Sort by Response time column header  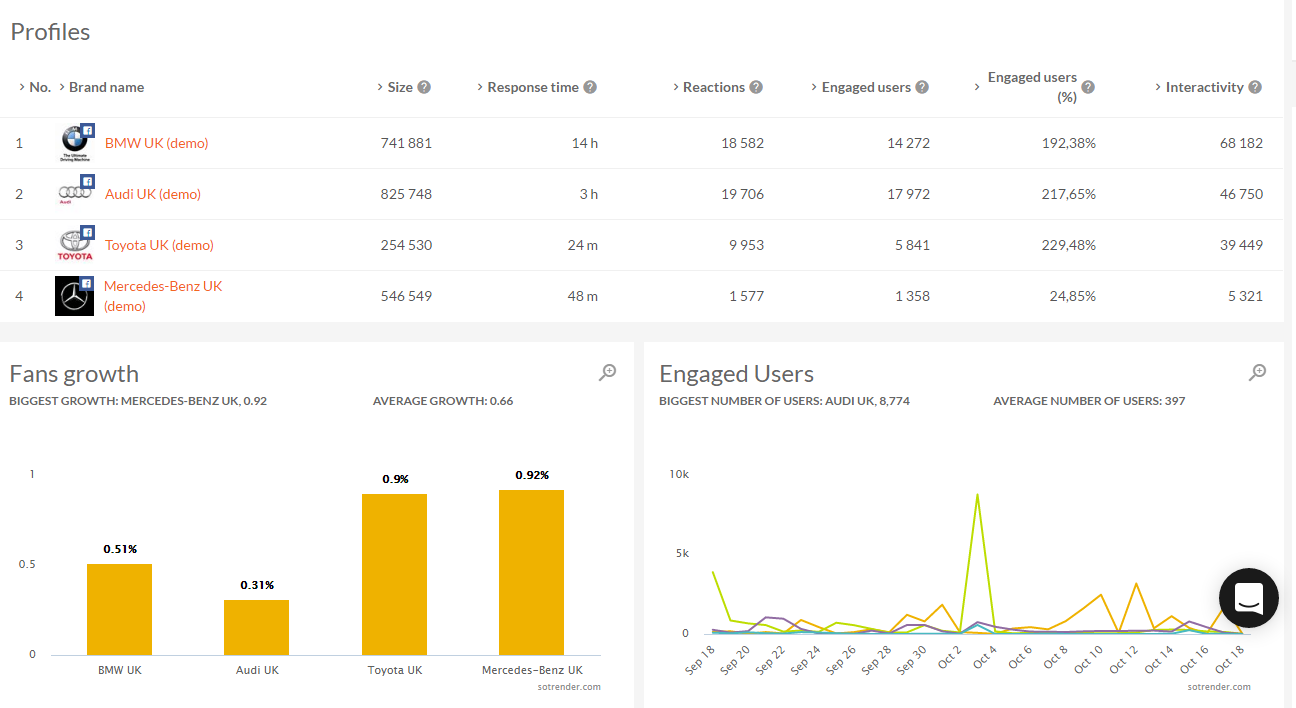click(532, 87)
